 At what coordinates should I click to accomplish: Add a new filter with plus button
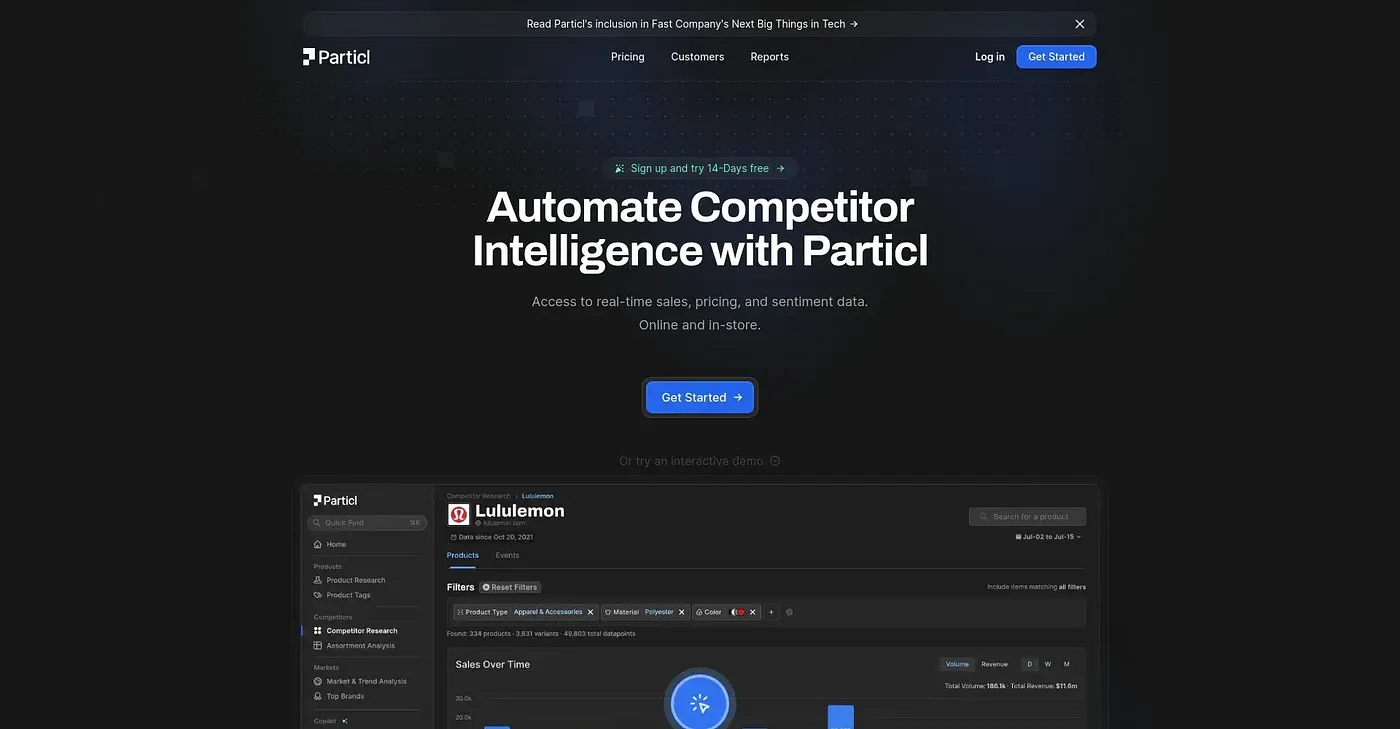coord(771,612)
